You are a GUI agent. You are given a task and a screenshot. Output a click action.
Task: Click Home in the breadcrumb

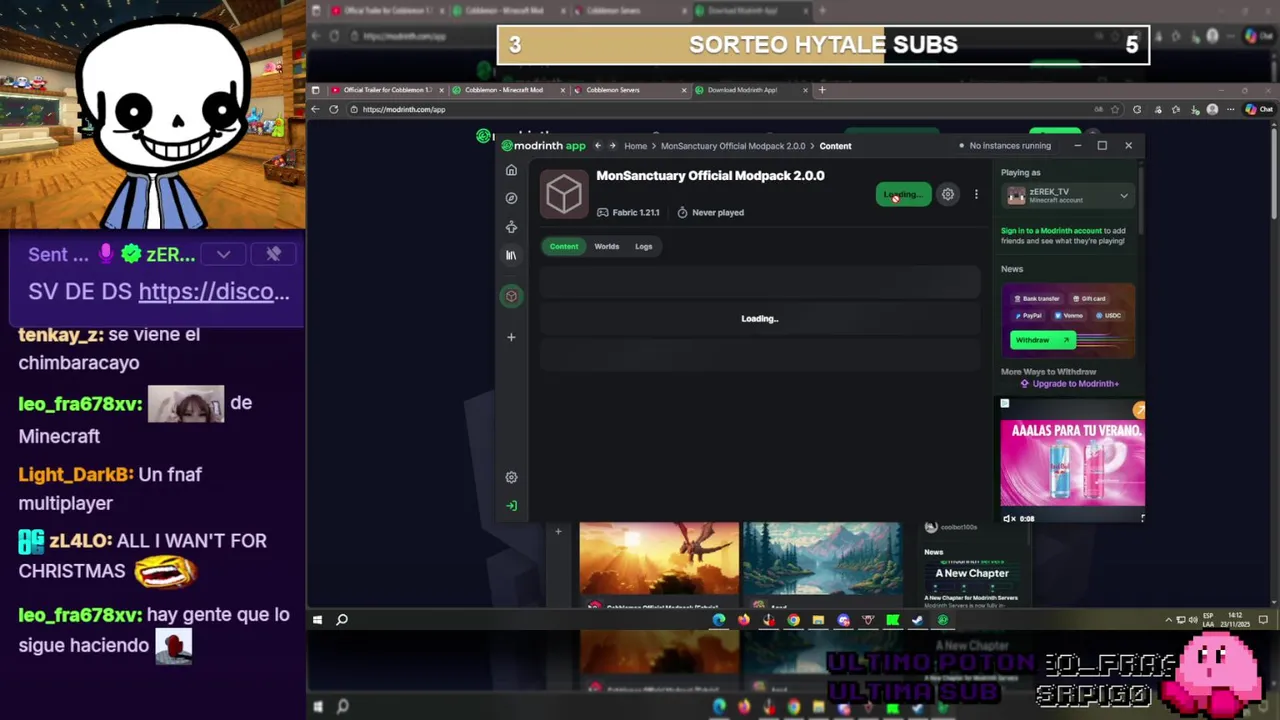(x=636, y=146)
